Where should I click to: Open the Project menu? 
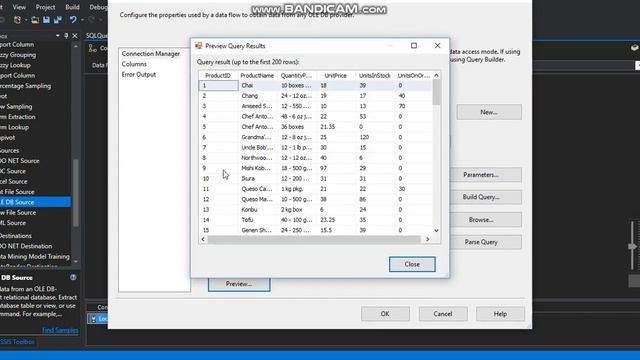point(45,7)
